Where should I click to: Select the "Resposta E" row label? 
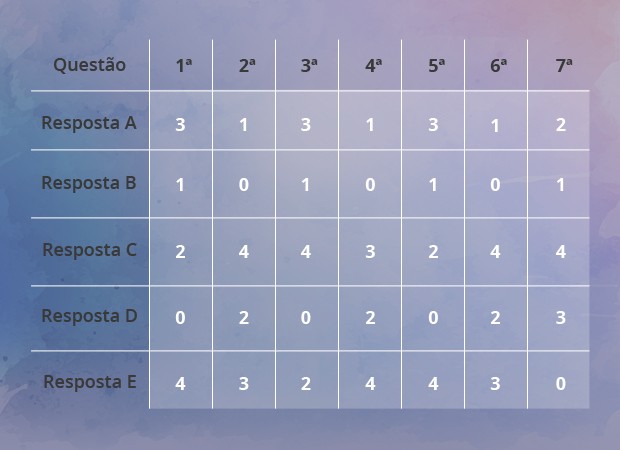[89, 382]
